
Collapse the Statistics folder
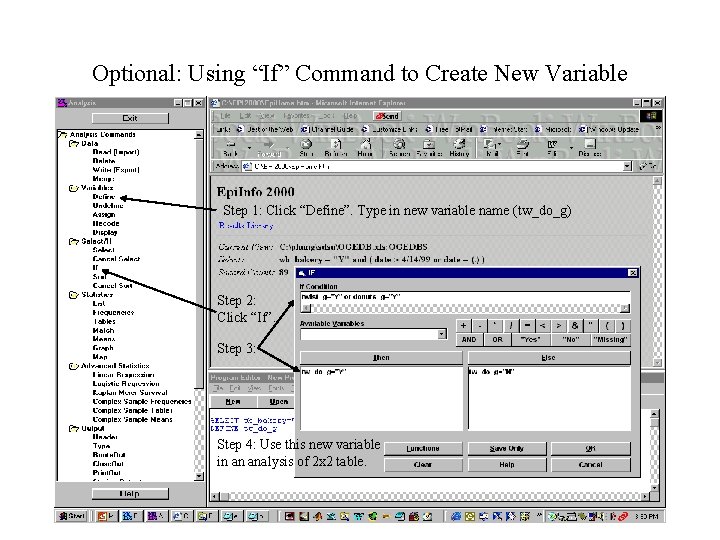pos(73,295)
